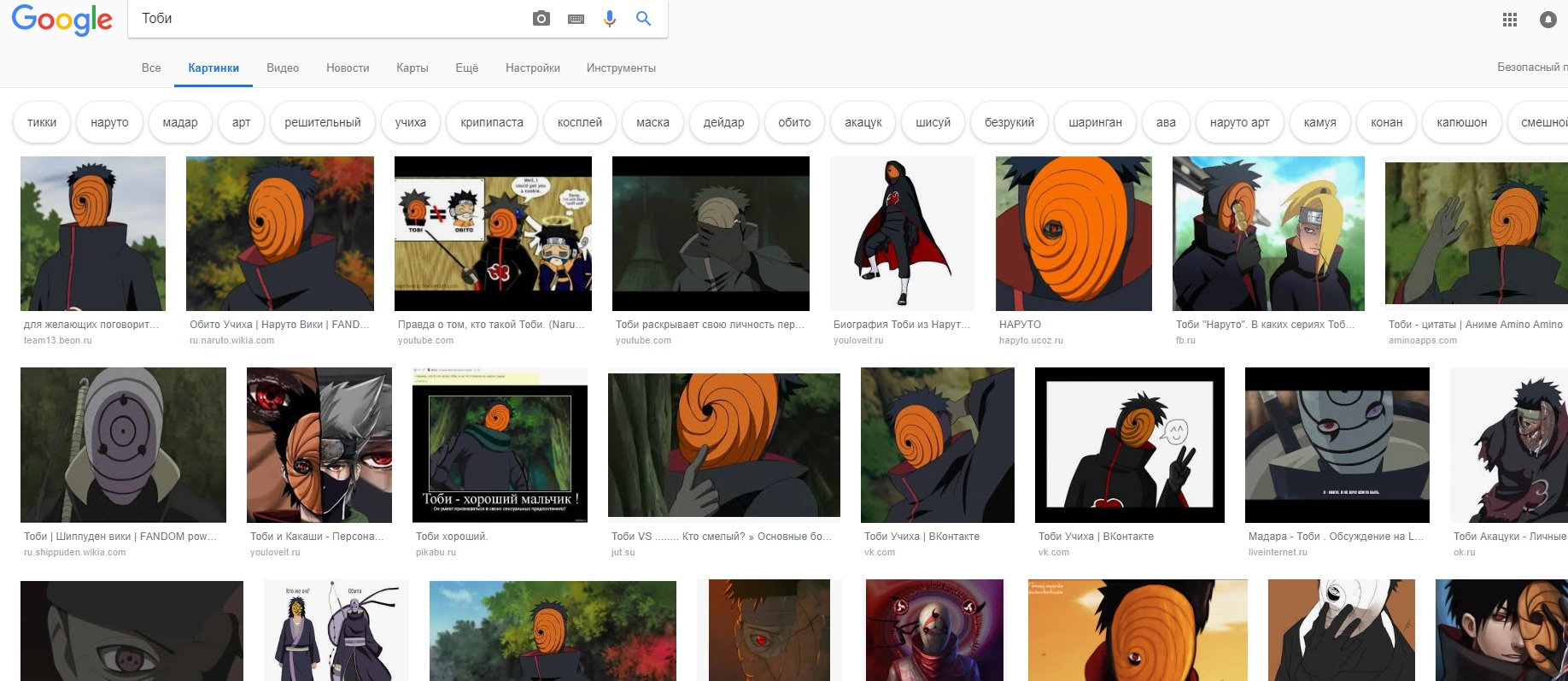1568x681 pixels.
Task: Expand Инструменты filter options
Action: coord(621,68)
